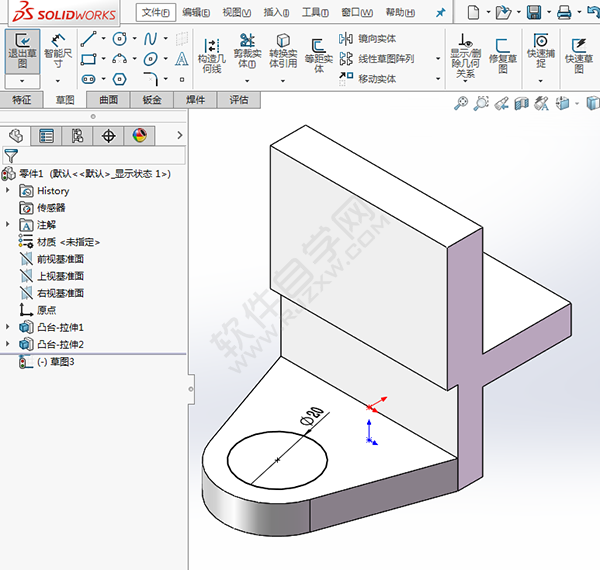Open the 文件 (File) menu
Viewport: 600px width, 570px height.
155,13
